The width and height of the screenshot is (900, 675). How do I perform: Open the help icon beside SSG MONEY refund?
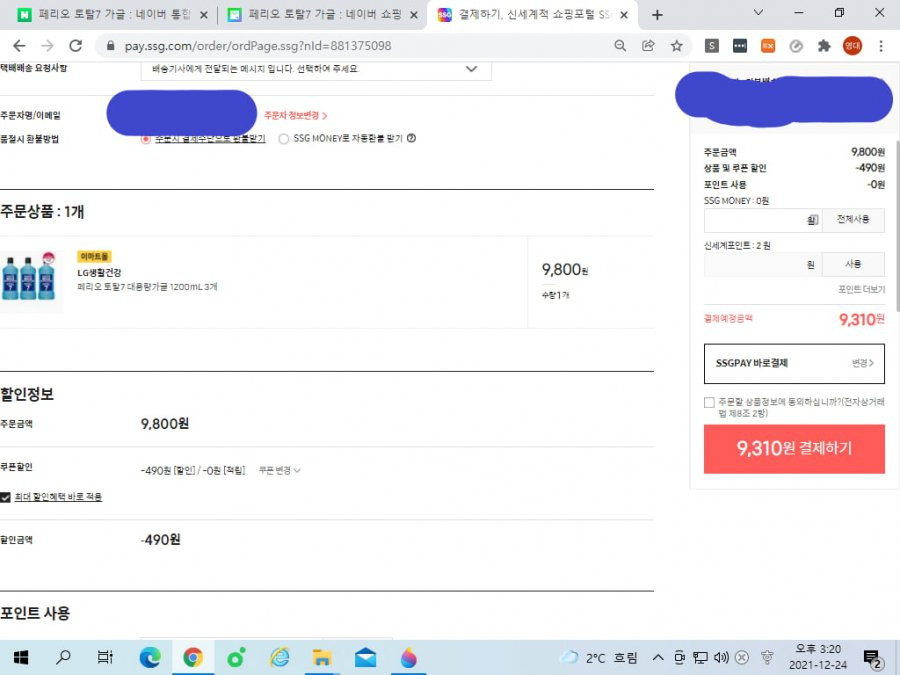pyautogui.click(x=411, y=138)
